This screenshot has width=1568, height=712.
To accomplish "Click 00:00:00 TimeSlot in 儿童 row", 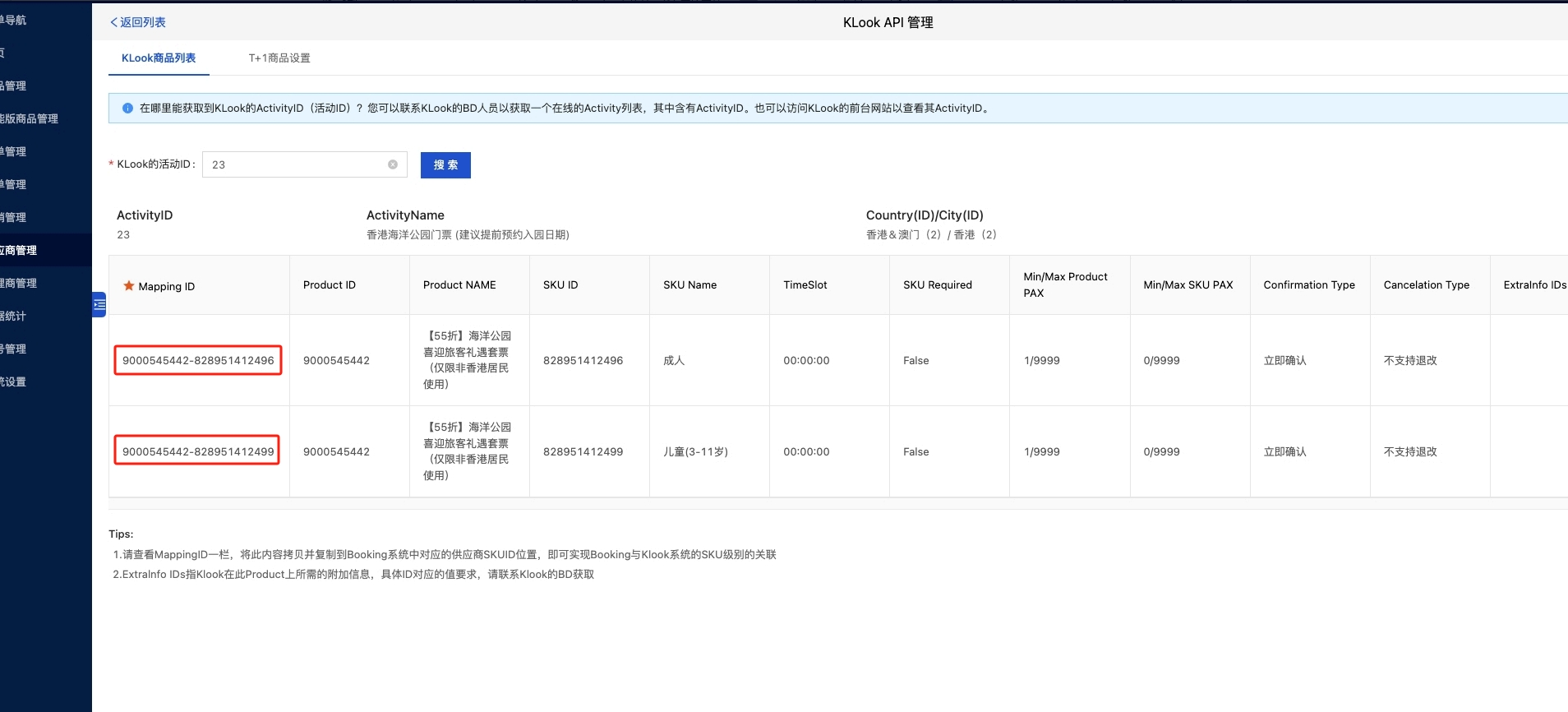I will point(806,451).
